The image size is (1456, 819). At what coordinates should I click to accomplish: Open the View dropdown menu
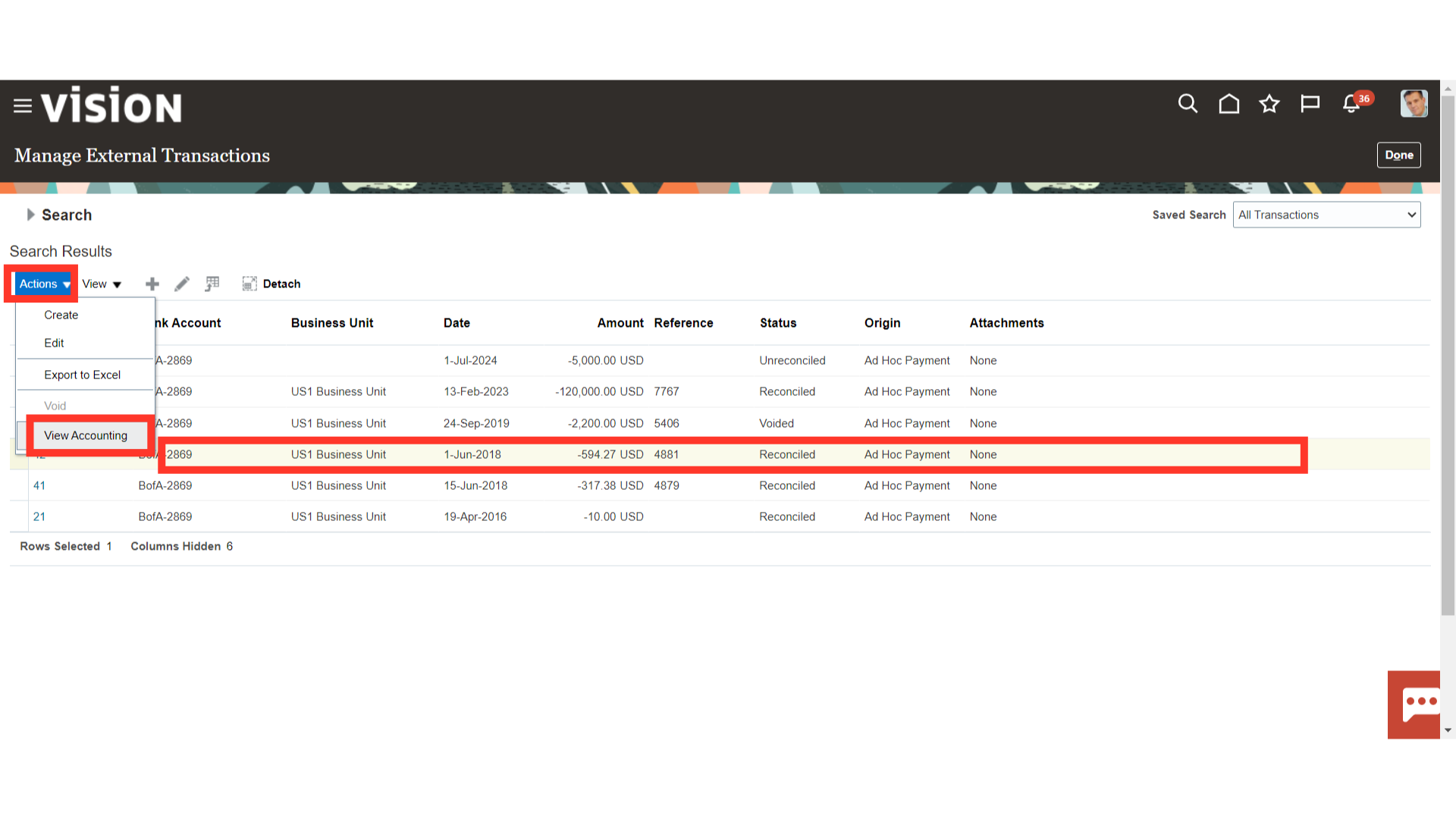click(x=102, y=284)
